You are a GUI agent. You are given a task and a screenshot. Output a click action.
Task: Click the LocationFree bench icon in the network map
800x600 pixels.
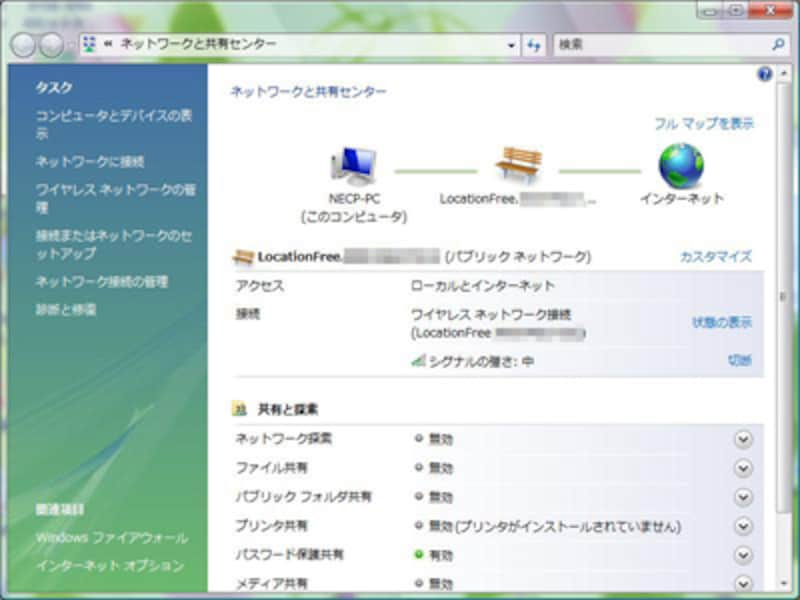tap(518, 165)
